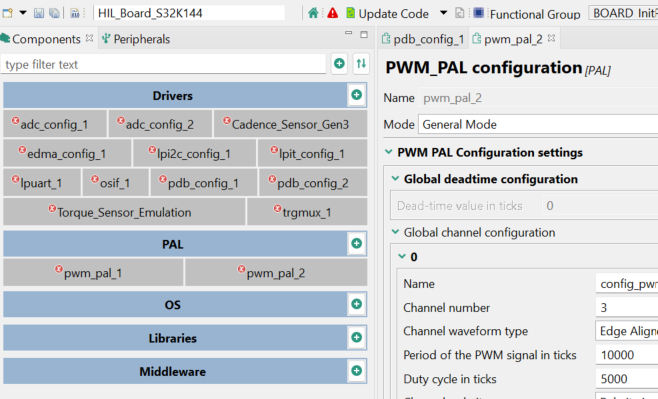Click the Update Code button
Viewport: 658px width, 399px height.
point(387,14)
